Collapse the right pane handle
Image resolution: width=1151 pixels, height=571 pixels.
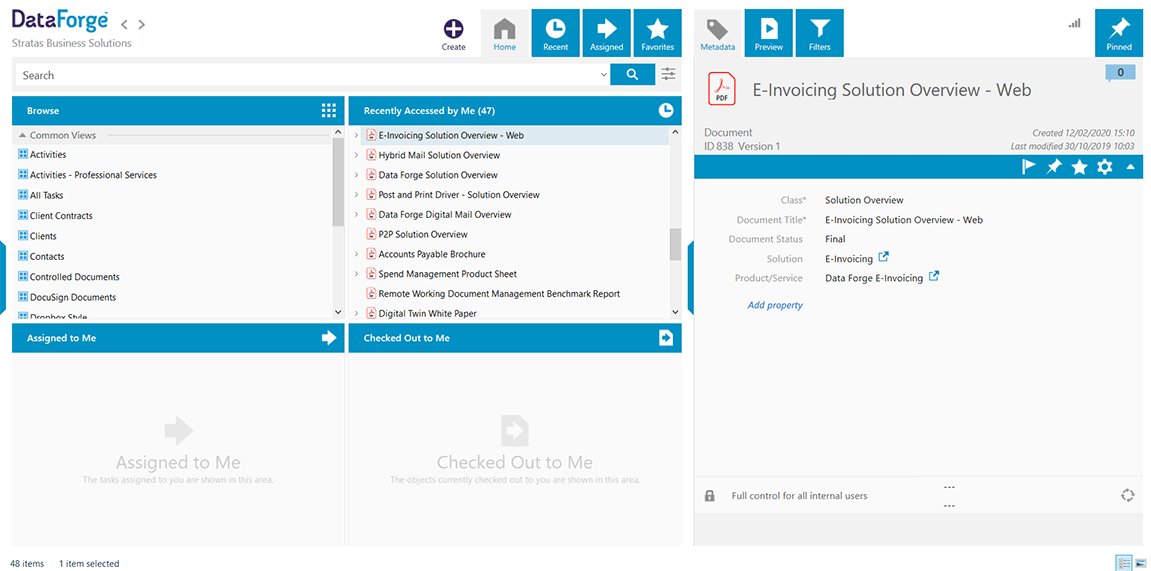(x=690, y=277)
